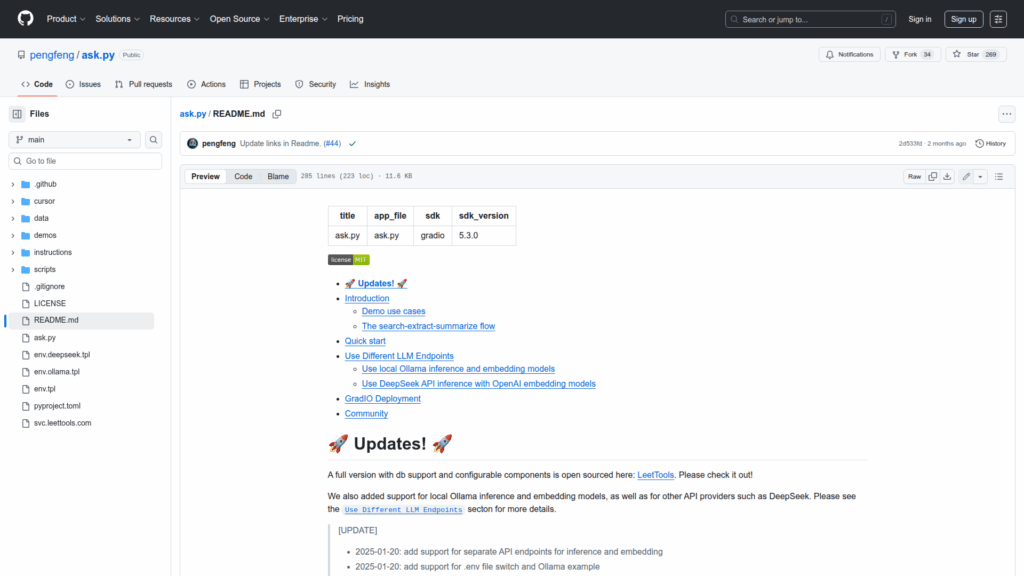Viewport: 1024px width, 576px height.
Task: Open the README outline list icon
Action: coord(999,176)
